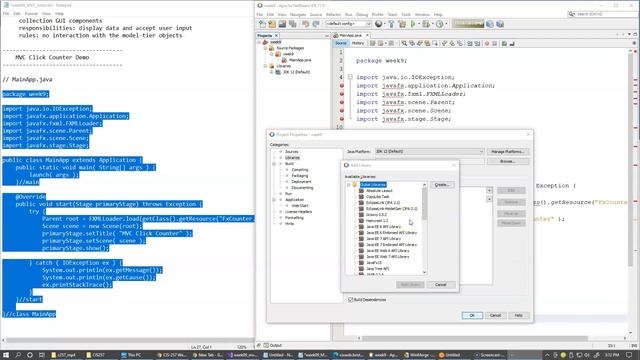Click the taskbar search magnifier icon
640x360 pixels.
18,355
